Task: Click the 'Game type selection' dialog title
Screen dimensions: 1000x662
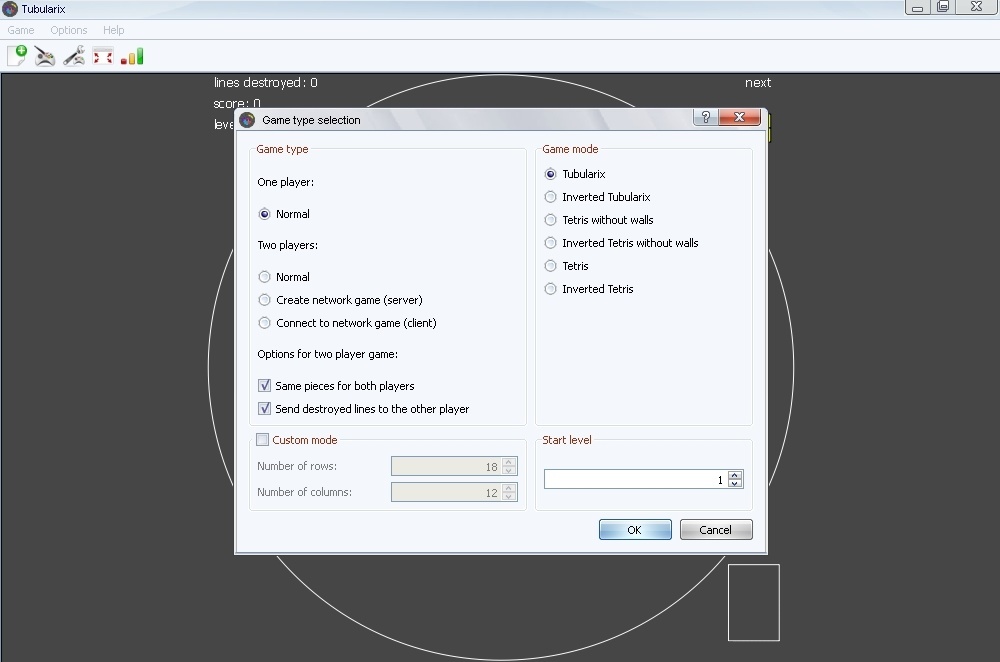Action: pos(311,120)
